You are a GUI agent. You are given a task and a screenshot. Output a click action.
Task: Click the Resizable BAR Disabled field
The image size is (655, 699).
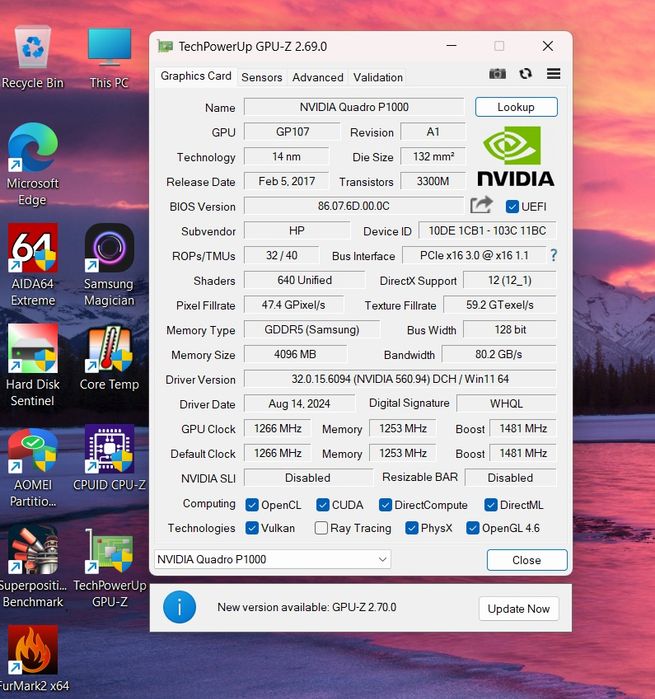click(510, 478)
